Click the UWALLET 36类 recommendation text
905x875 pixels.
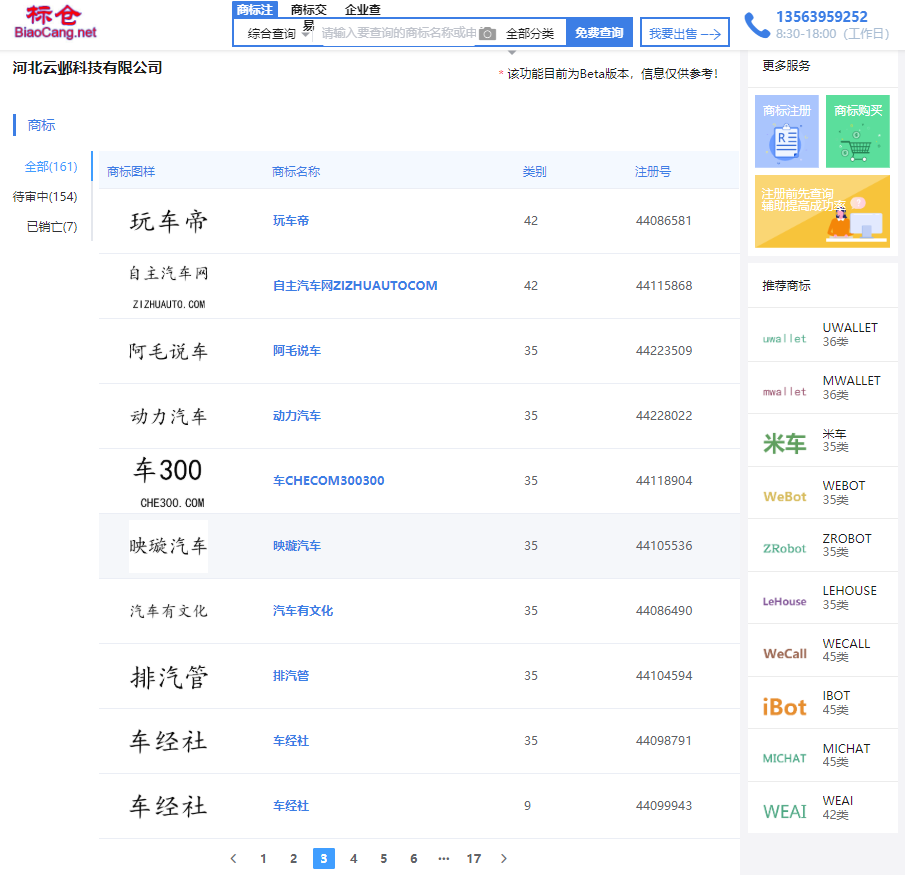click(850, 334)
